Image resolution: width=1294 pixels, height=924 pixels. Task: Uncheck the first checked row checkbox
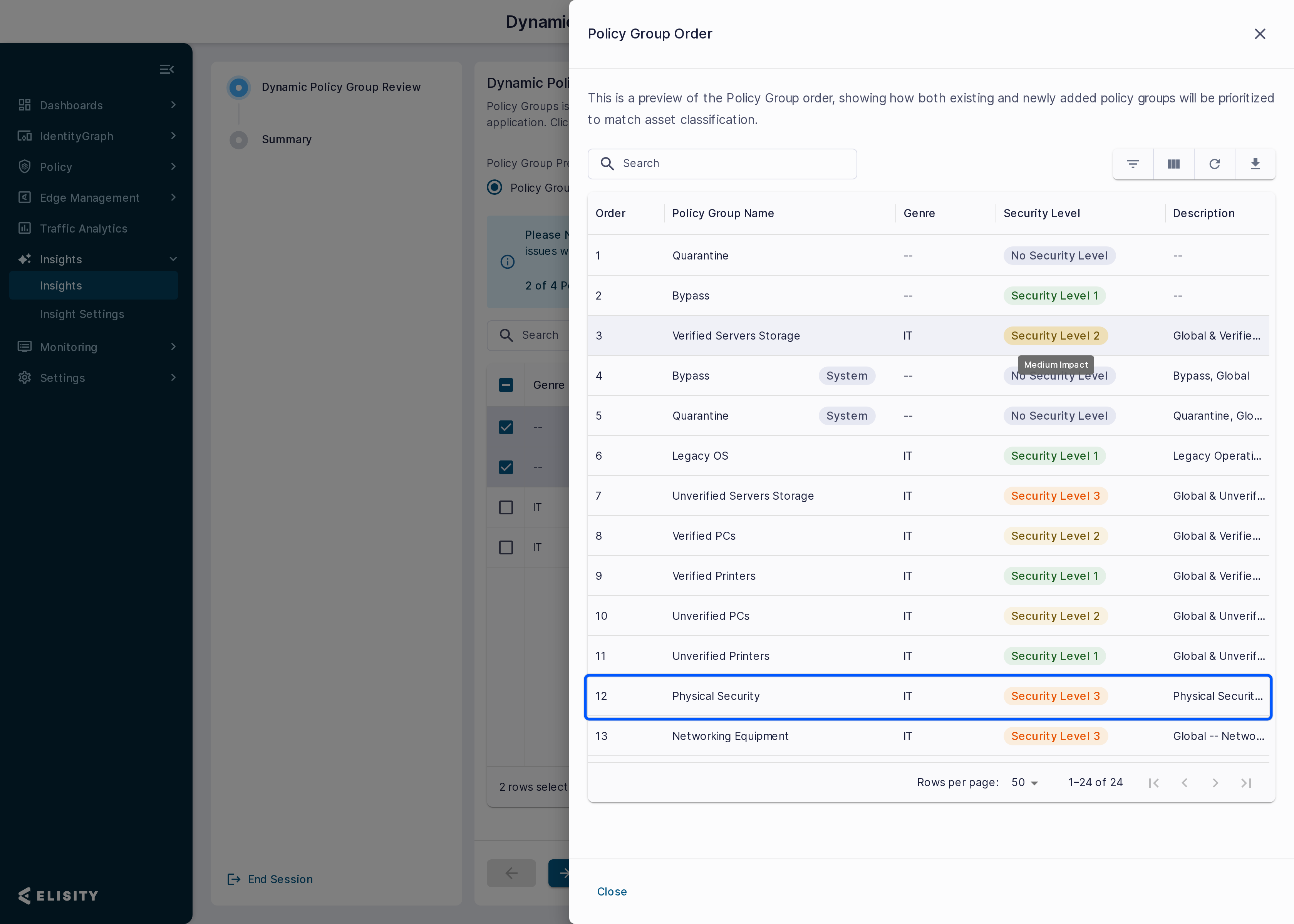(506, 427)
